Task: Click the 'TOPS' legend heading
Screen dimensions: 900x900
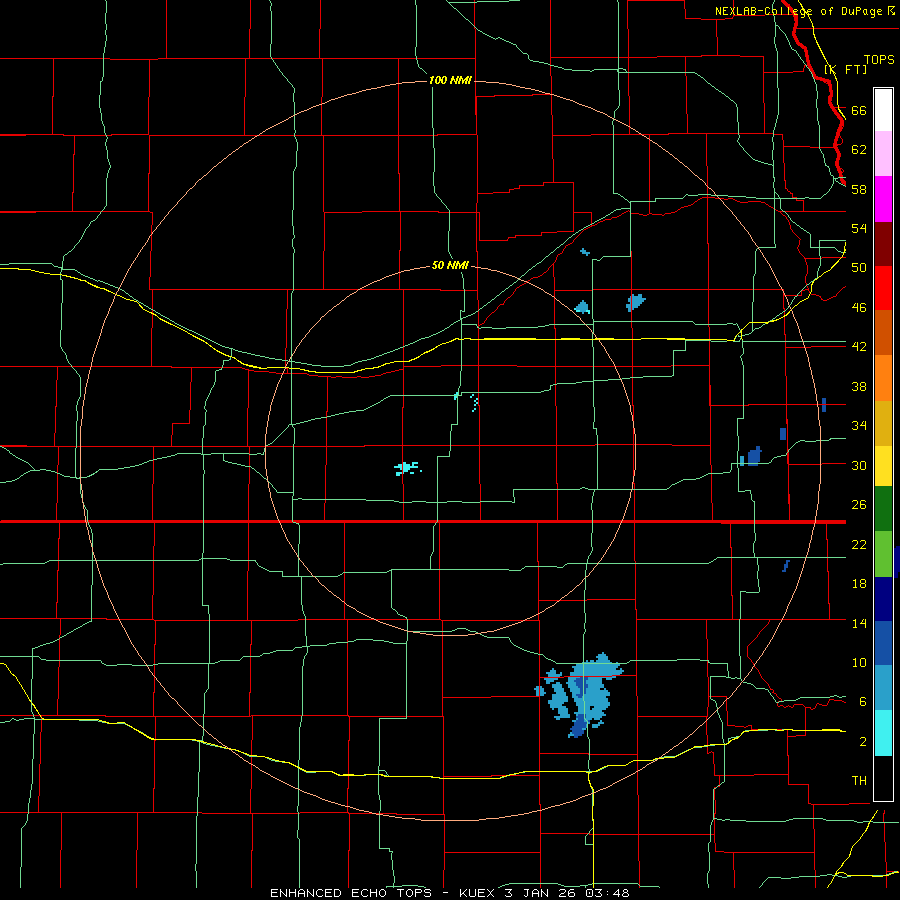Action: coord(879,60)
